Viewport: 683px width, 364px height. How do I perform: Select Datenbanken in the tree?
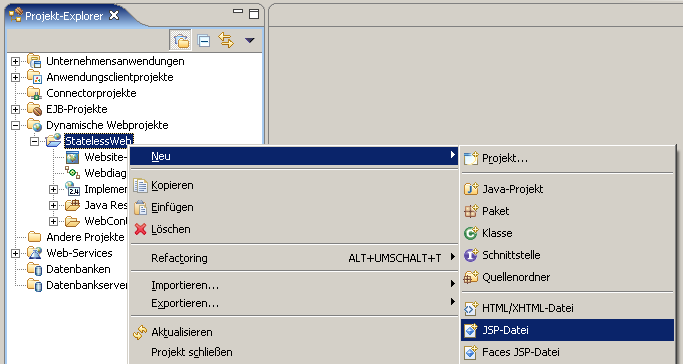[78, 269]
